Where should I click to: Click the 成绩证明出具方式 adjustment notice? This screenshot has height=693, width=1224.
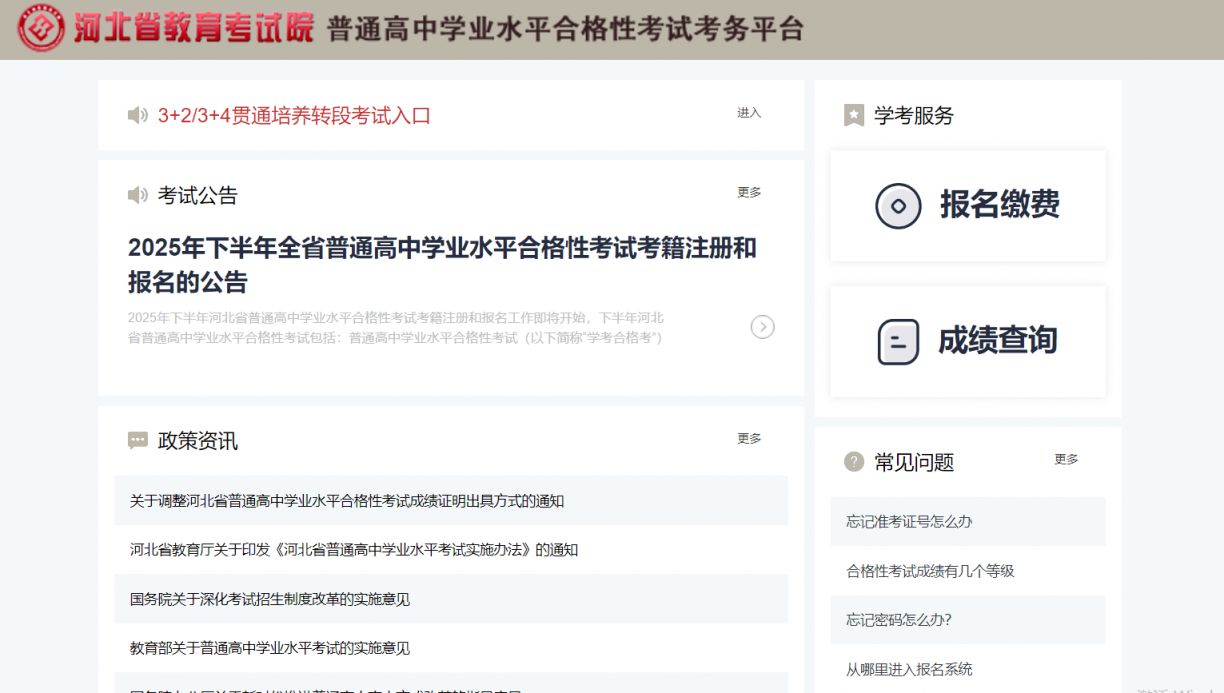point(346,501)
